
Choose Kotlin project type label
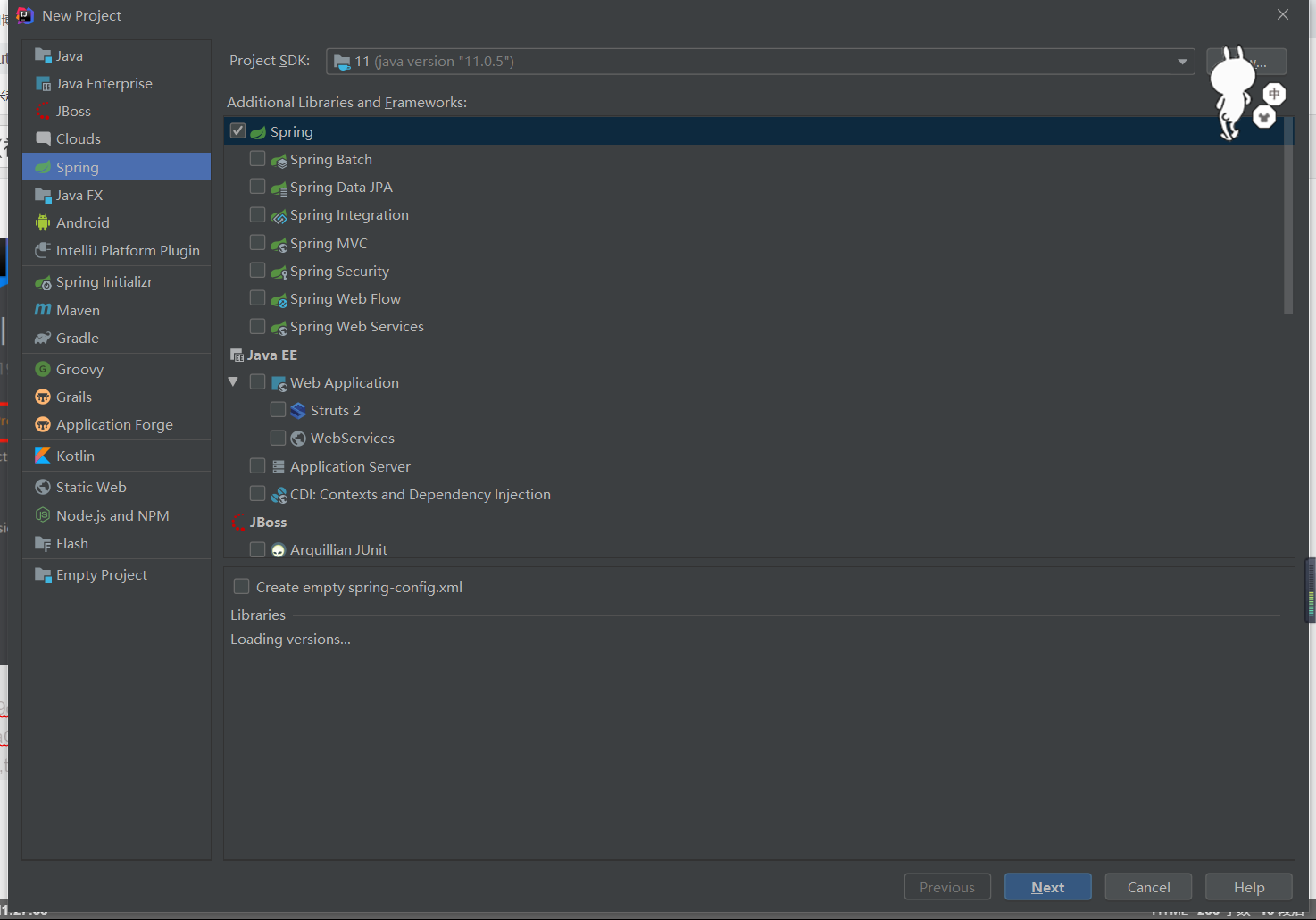[x=75, y=456]
